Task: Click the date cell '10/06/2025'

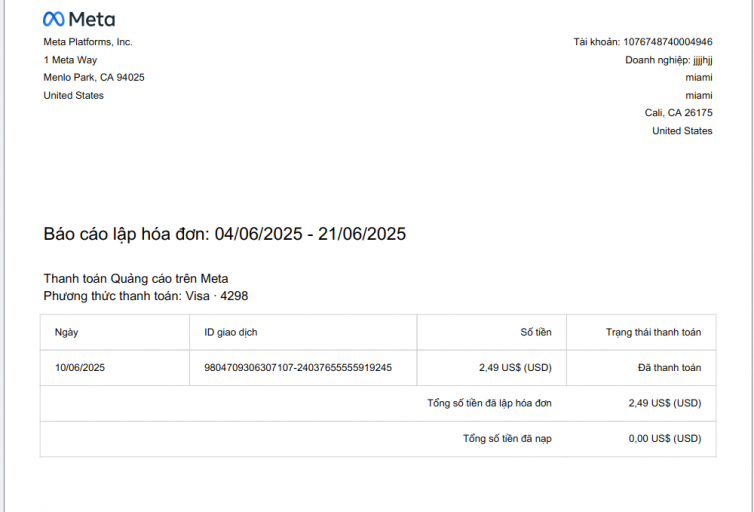Action: point(80,368)
